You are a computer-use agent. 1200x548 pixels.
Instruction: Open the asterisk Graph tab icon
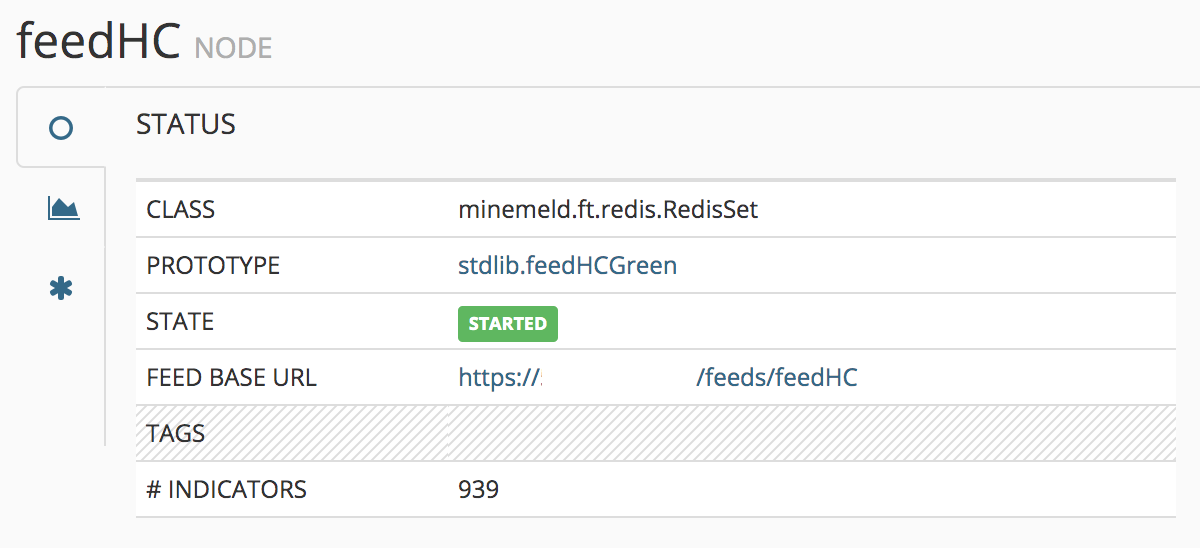[x=61, y=289]
